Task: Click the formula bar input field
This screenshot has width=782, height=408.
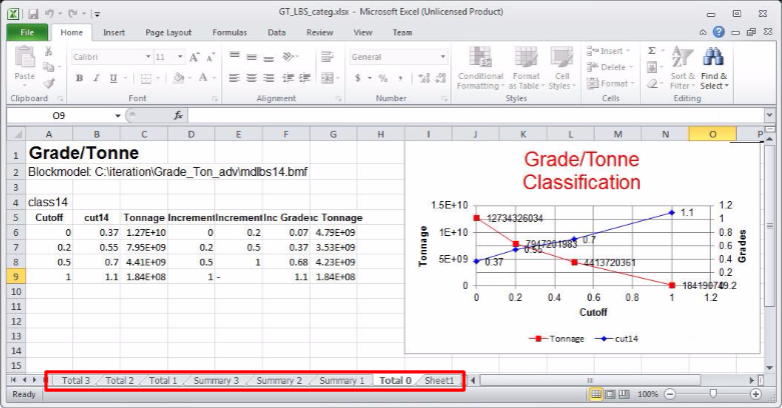Action: pos(470,116)
